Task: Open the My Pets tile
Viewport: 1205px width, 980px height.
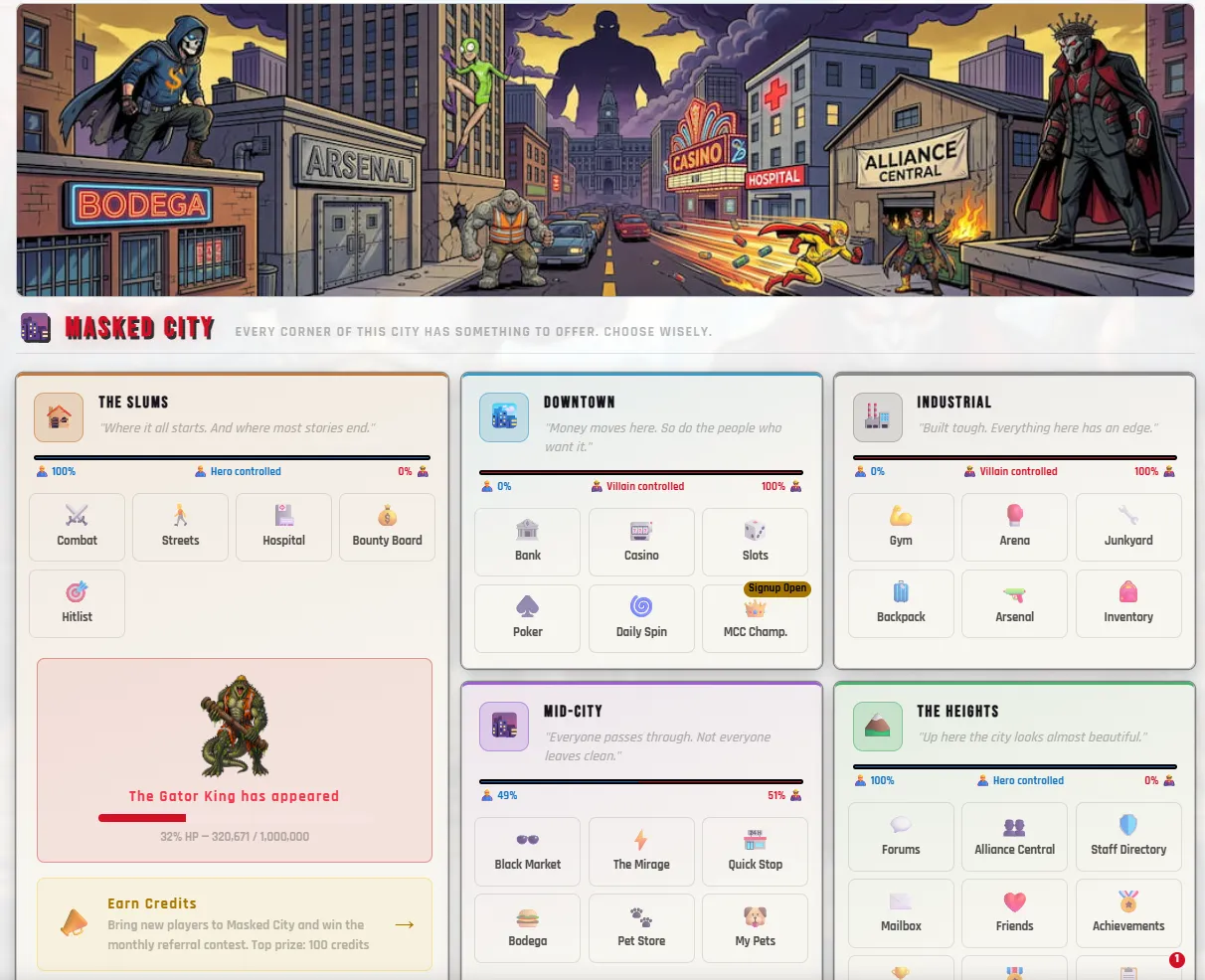Action: 756,927
